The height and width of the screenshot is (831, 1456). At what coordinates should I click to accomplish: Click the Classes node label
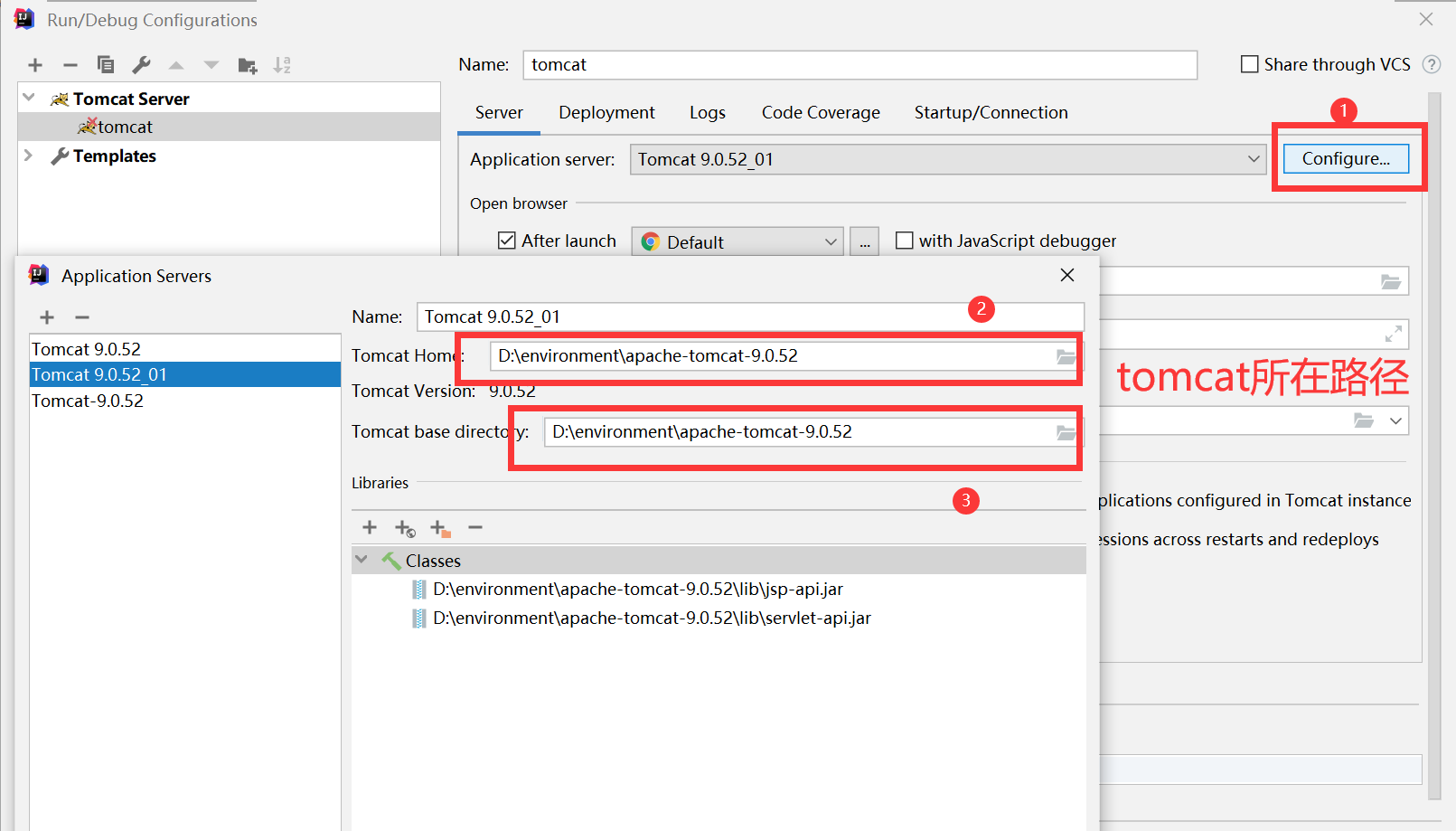pos(433,561)
